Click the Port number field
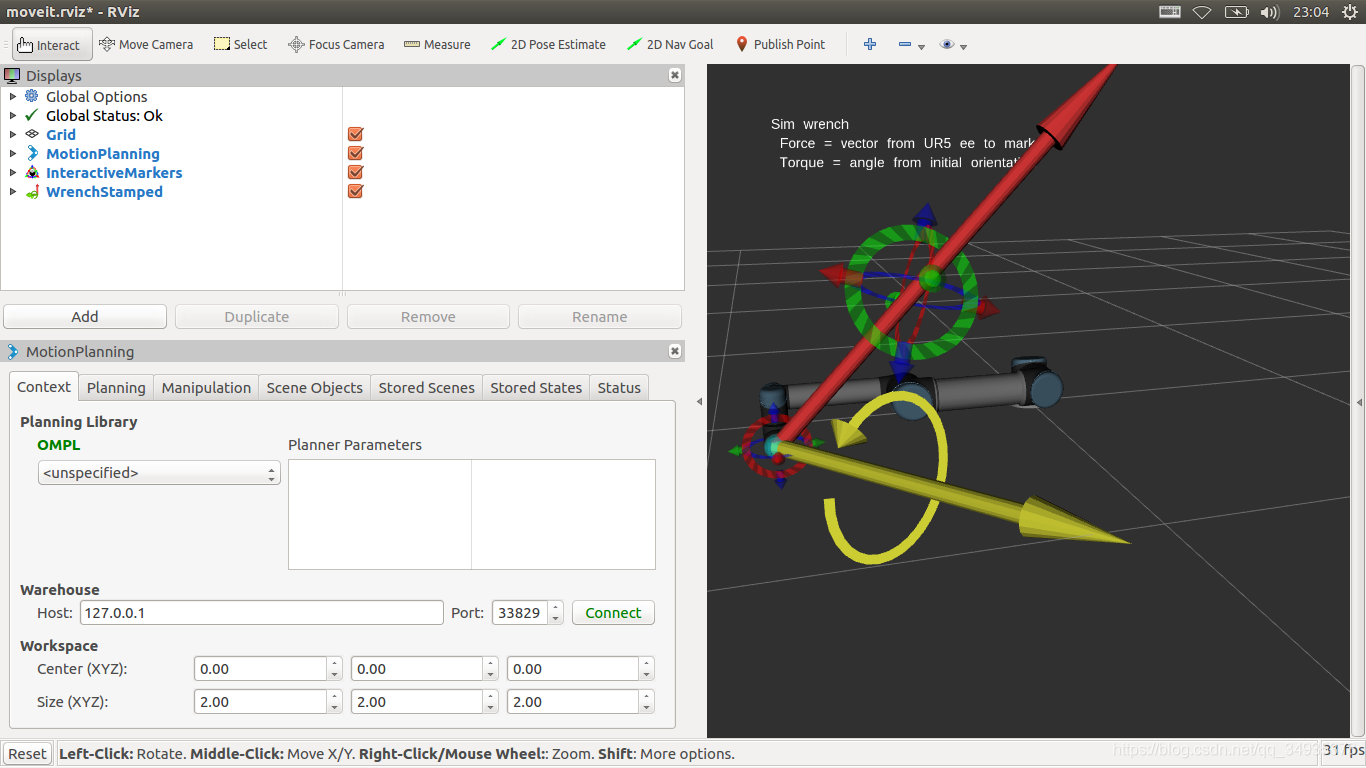Image resolution: width=1366 pixels, height=768 pixels. (519, 612)
